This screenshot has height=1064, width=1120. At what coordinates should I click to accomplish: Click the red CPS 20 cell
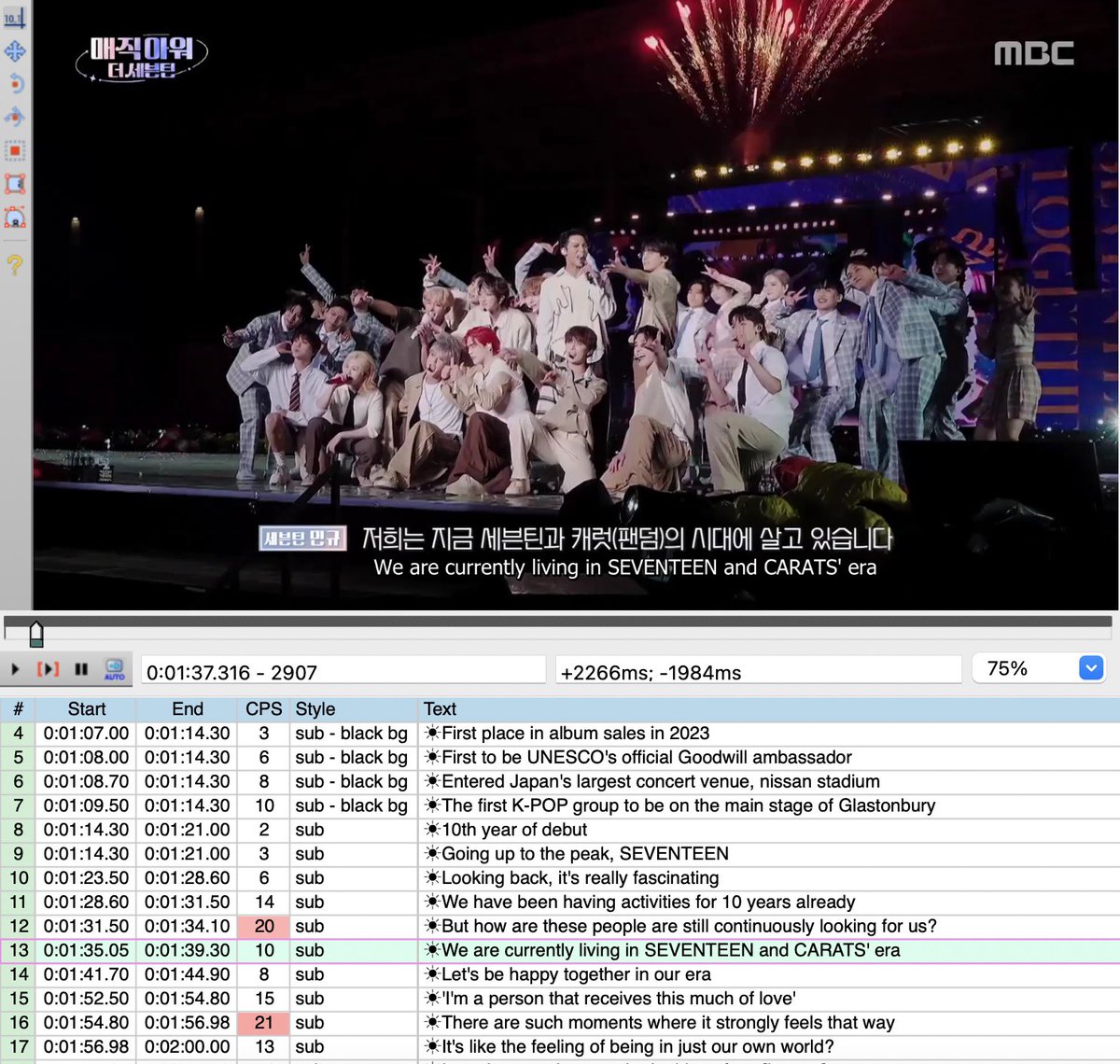(264, 927)
